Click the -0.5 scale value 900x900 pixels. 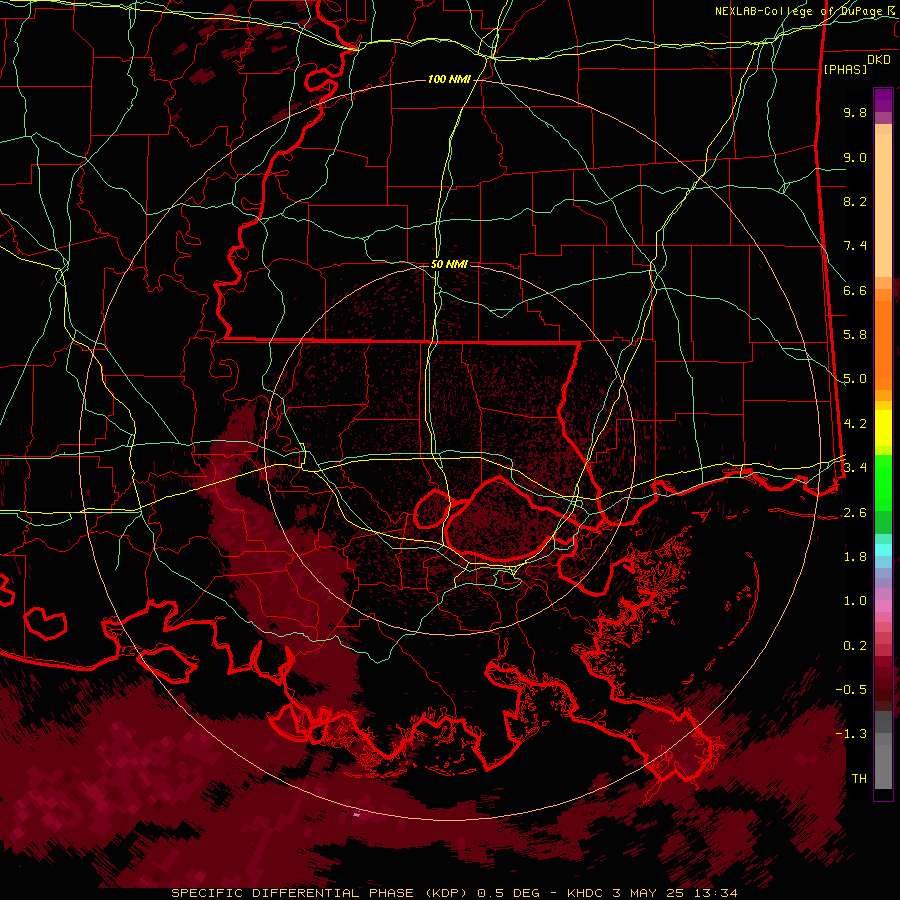click(851, 689)
